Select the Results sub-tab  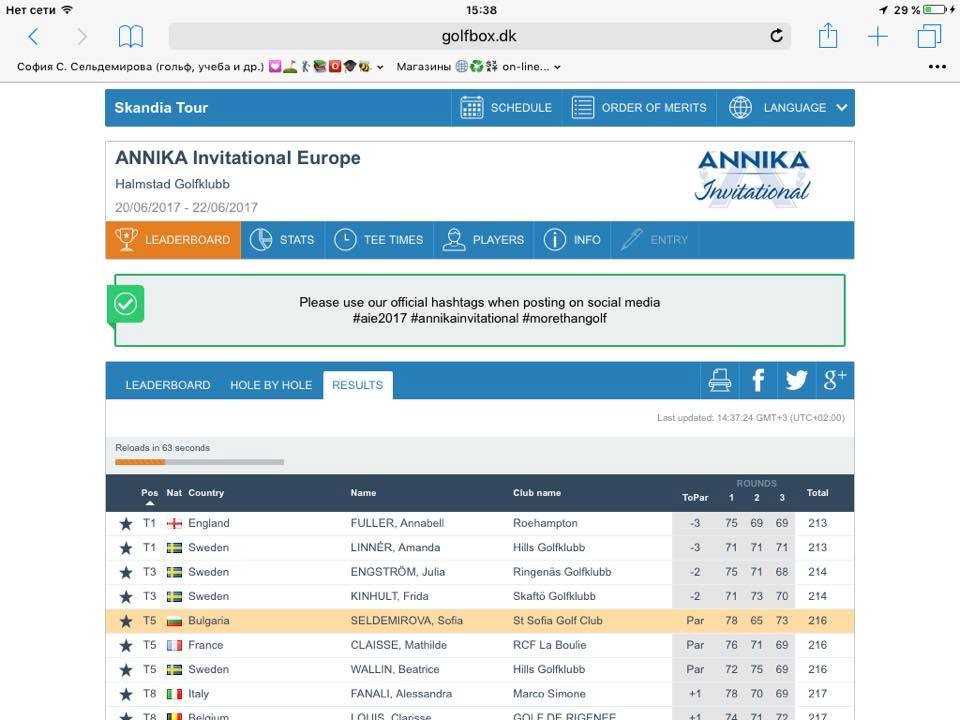pos(358,385)
